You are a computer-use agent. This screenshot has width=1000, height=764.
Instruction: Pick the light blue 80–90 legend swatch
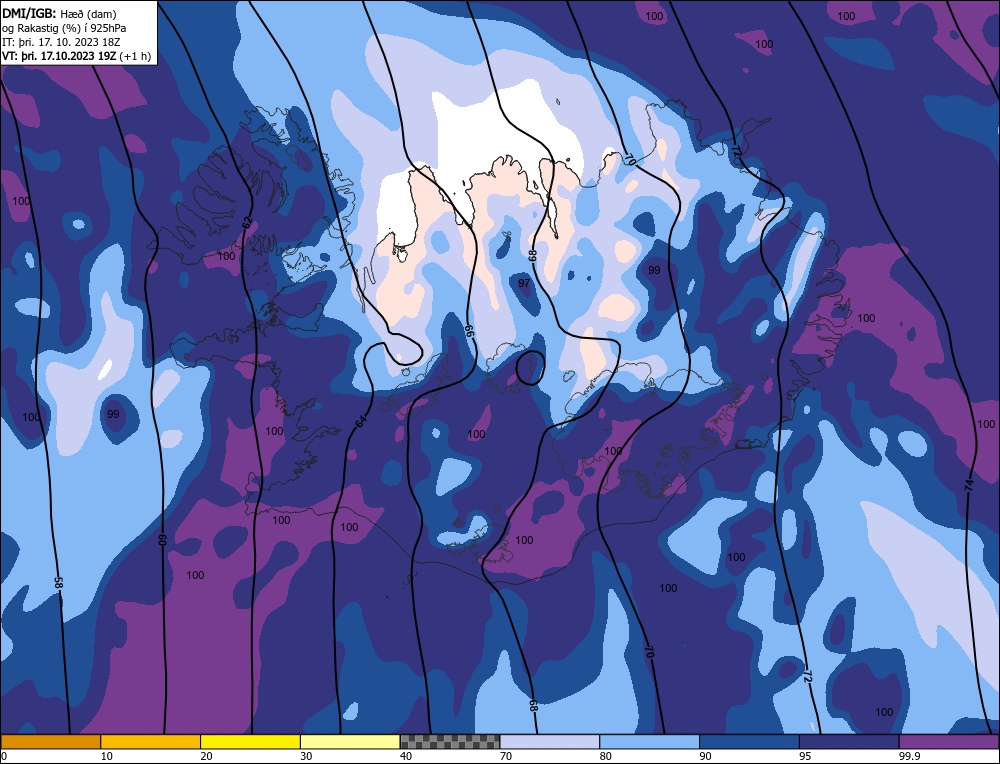click(649, 742)
